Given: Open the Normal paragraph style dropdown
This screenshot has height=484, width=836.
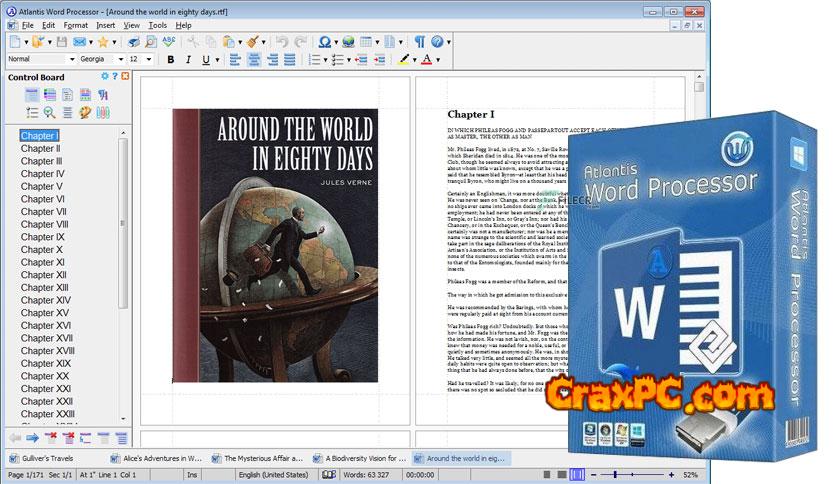Looking at the screenshot, I should click(x=70, y=60).
